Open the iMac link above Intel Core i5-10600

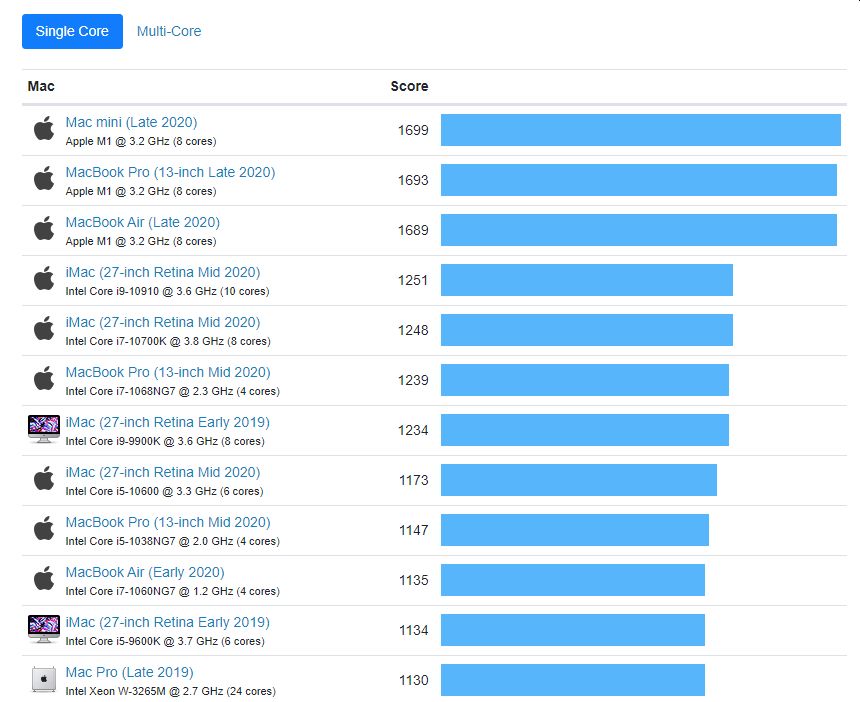(x=163, y=472)
